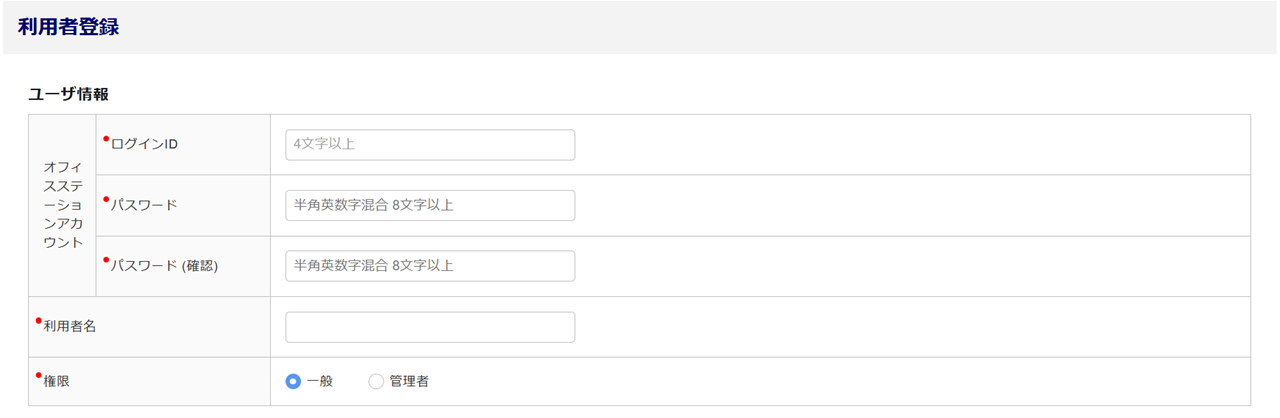This screenshot has width=1280, height=418.
Task: Click red required dot beside ログインID
Action: click(106, 138)
